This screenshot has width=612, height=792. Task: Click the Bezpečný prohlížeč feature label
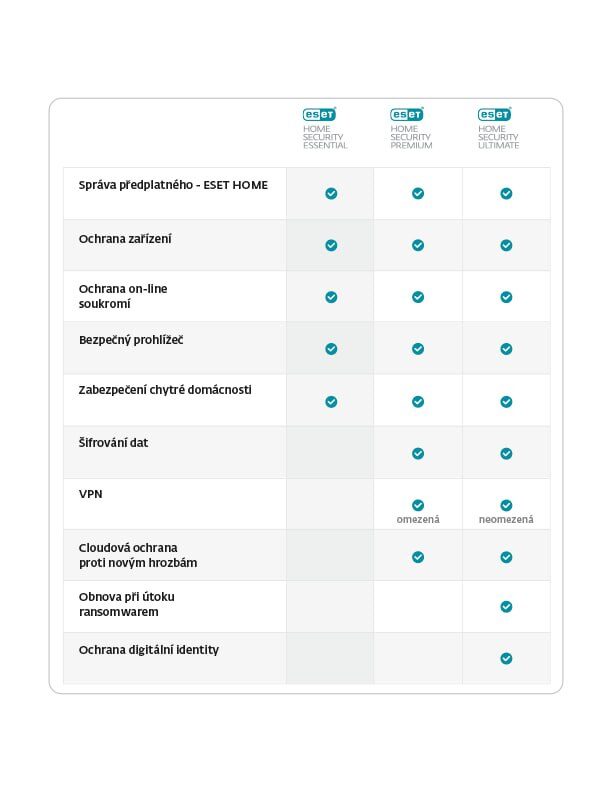coord(131,340)
